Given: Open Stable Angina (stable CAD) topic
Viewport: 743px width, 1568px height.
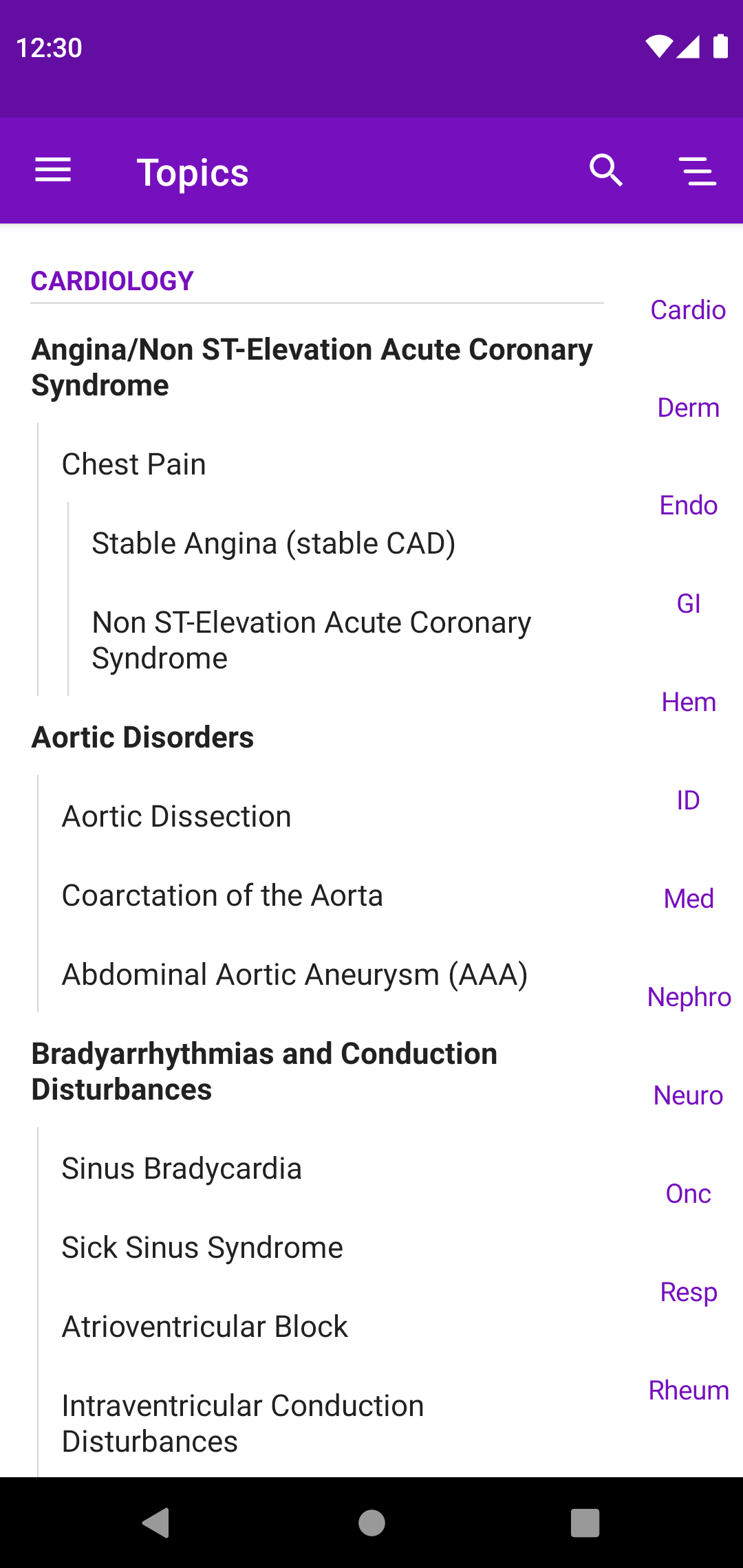Looking at the screenshot, I should pos(274,543).
